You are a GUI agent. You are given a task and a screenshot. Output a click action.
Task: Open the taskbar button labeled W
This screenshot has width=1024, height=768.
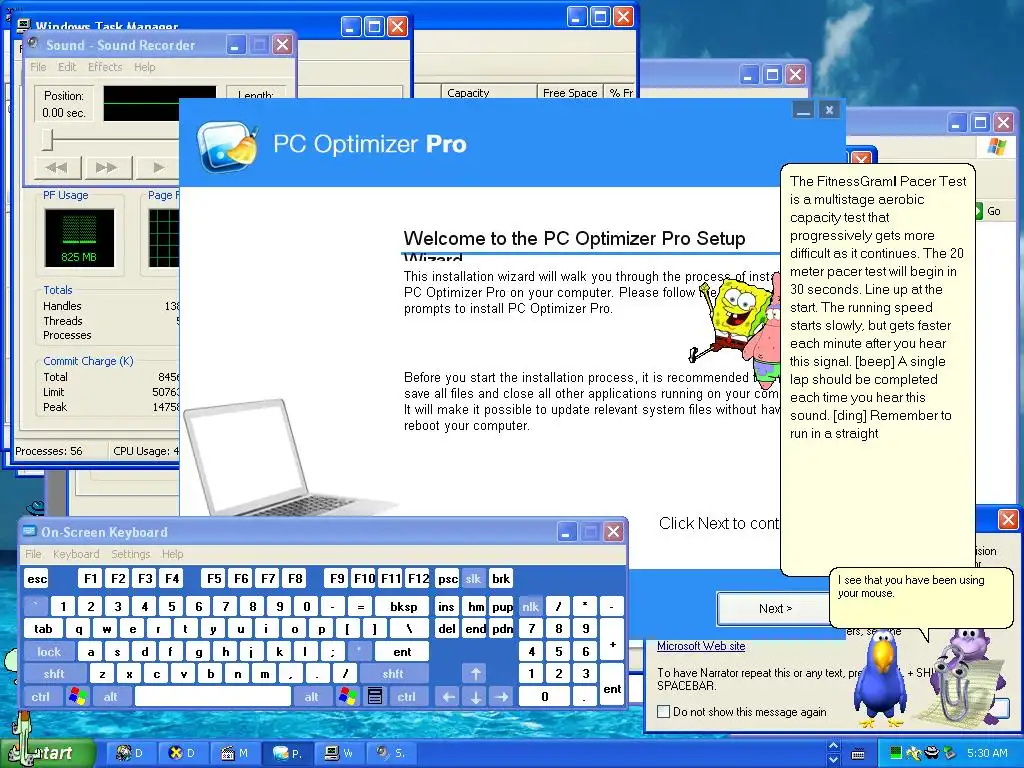pos(340,753)
